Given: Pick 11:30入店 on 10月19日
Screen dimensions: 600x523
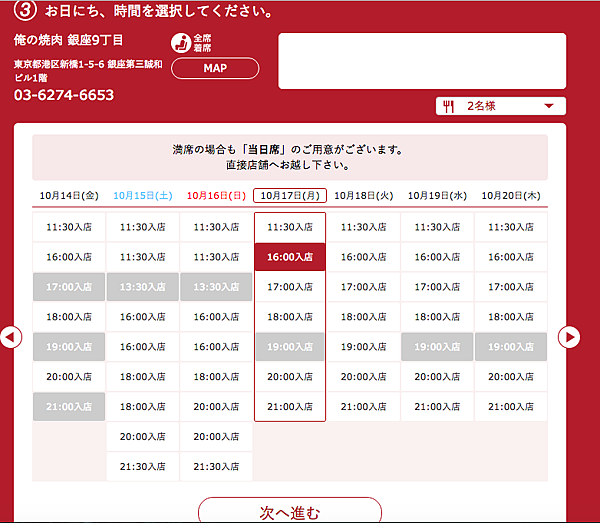Looking at the screenshot, I should (437, 227).
